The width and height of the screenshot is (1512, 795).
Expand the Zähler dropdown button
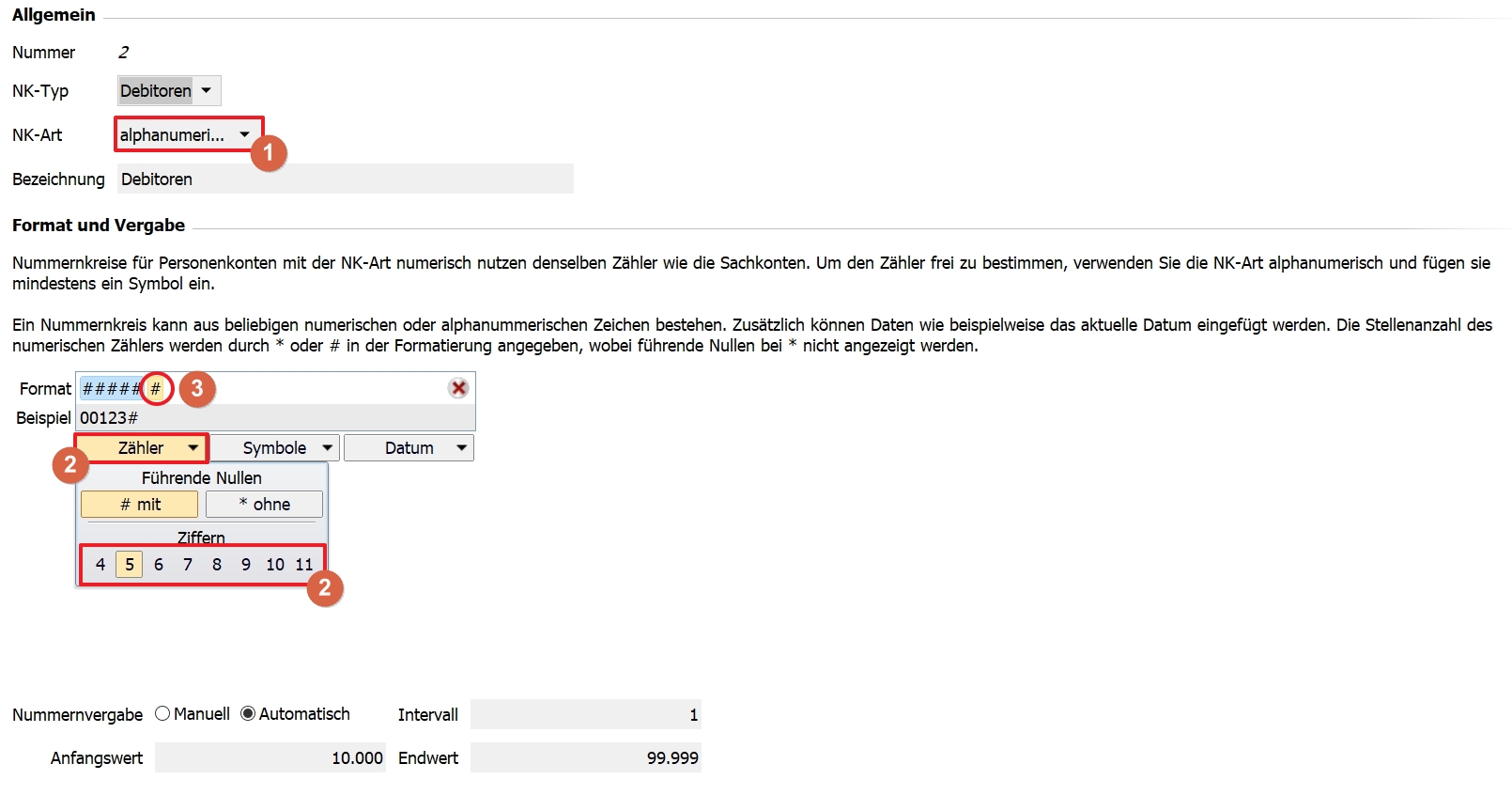pos(141,448)
